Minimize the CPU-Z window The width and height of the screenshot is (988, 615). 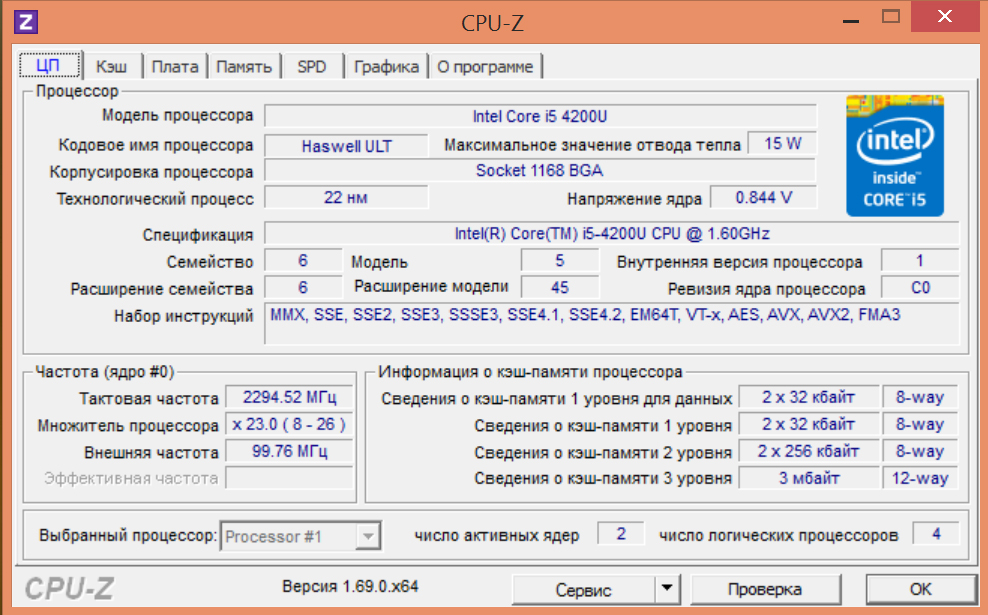851,21
